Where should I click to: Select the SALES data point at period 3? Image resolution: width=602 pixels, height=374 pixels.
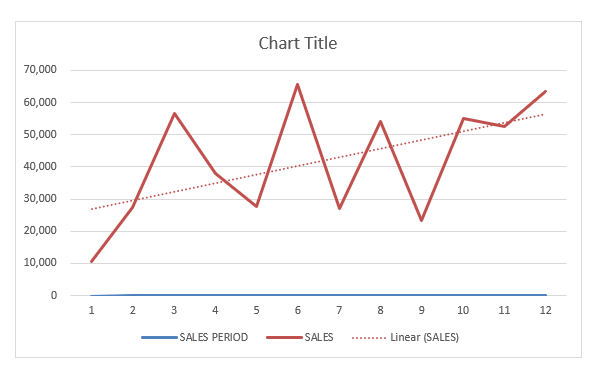(174, 114)
